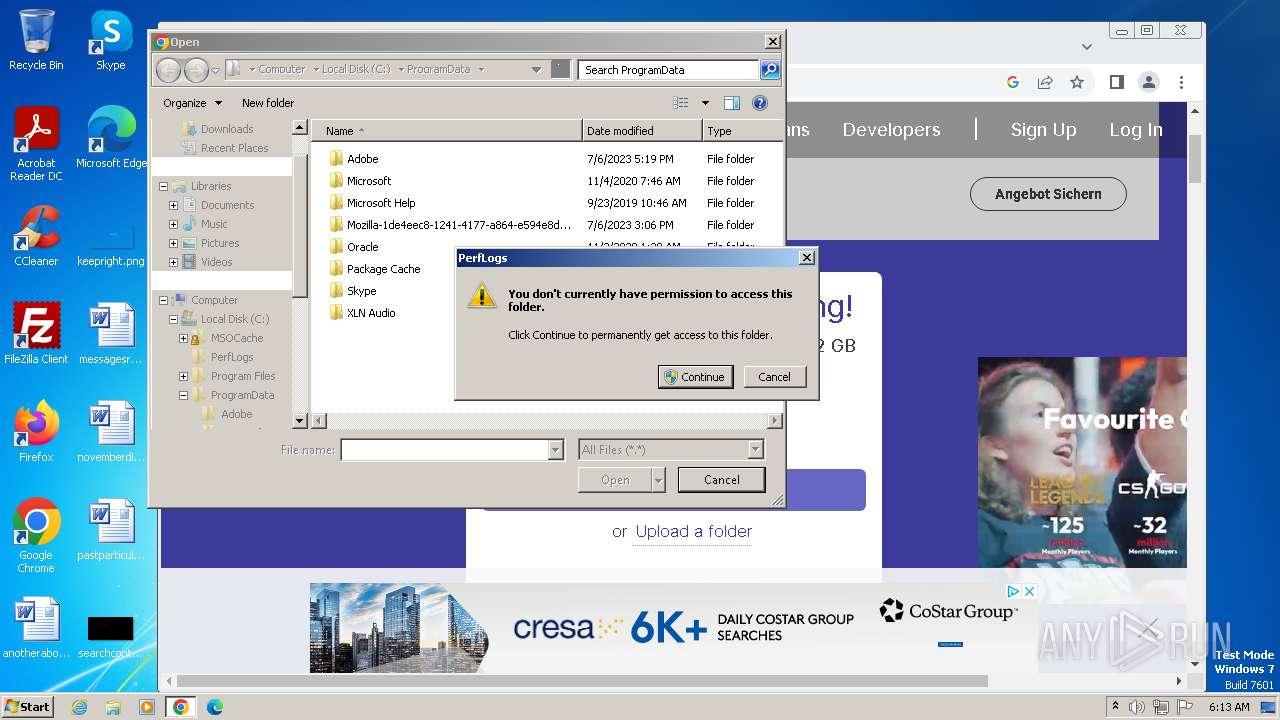Open Microsoft Edge desktop shortcut
Screen dimensions: 1280x720
111,138
